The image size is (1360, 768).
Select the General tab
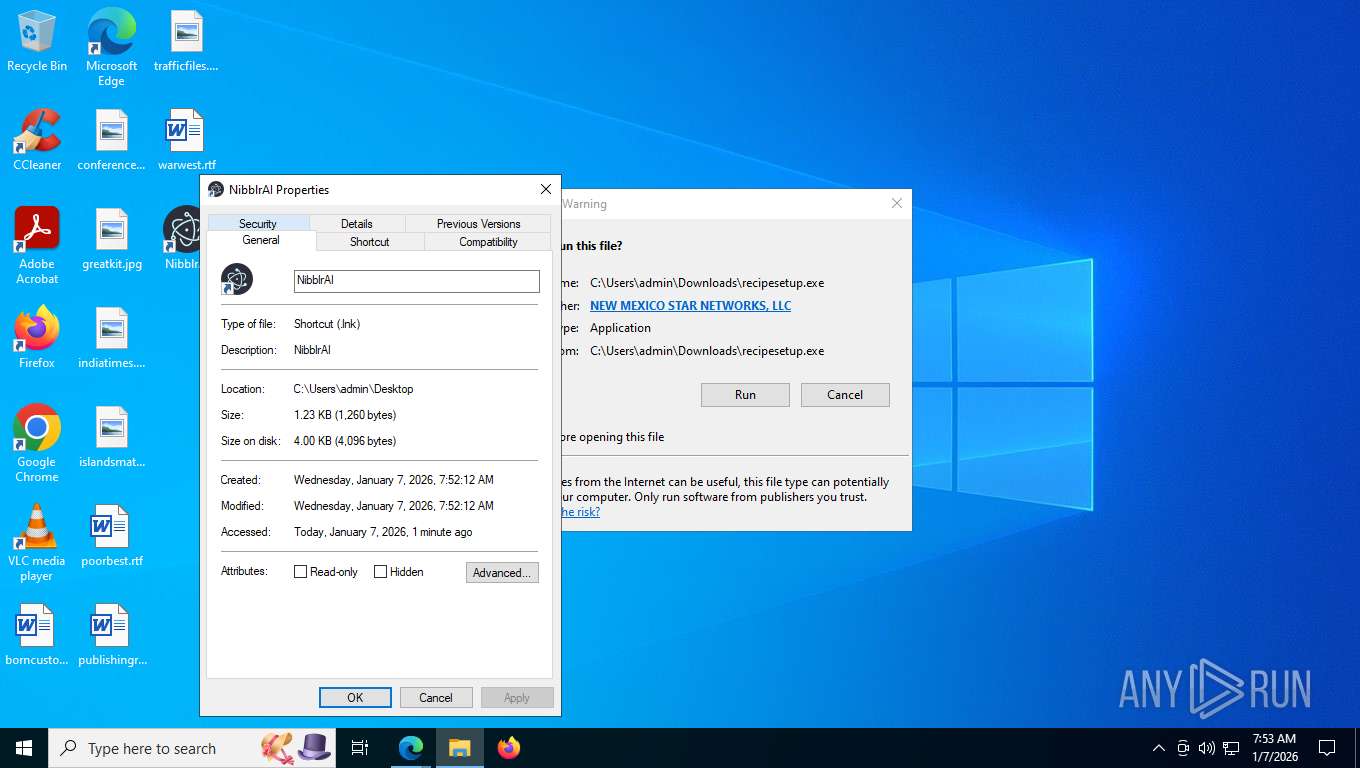[261, 240]
